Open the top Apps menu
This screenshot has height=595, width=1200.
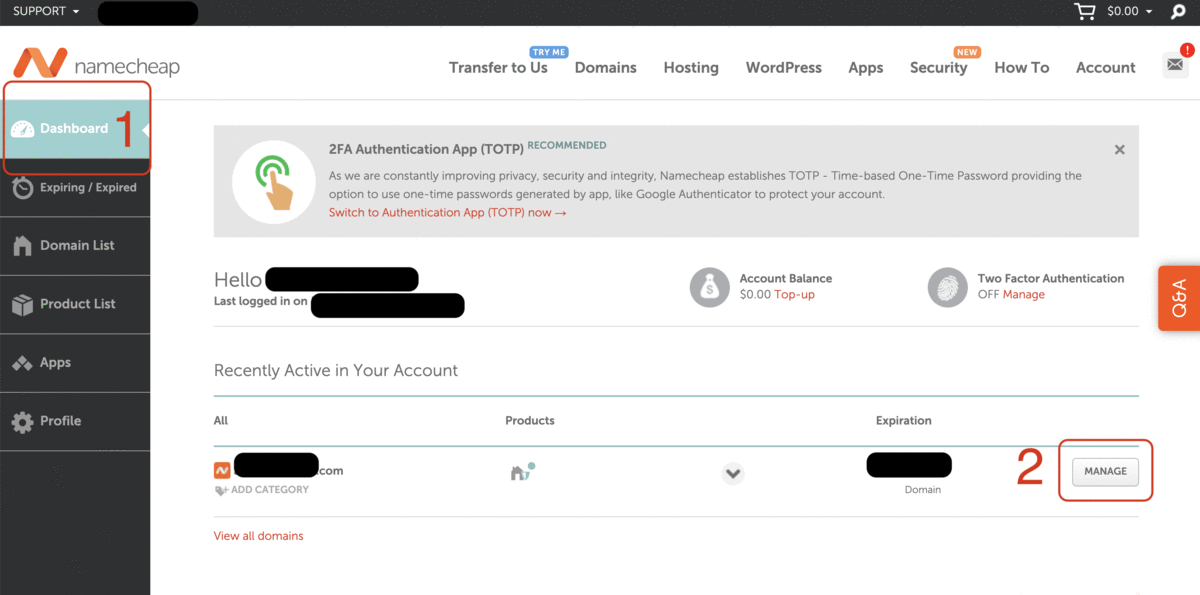[x=866, y=67]
